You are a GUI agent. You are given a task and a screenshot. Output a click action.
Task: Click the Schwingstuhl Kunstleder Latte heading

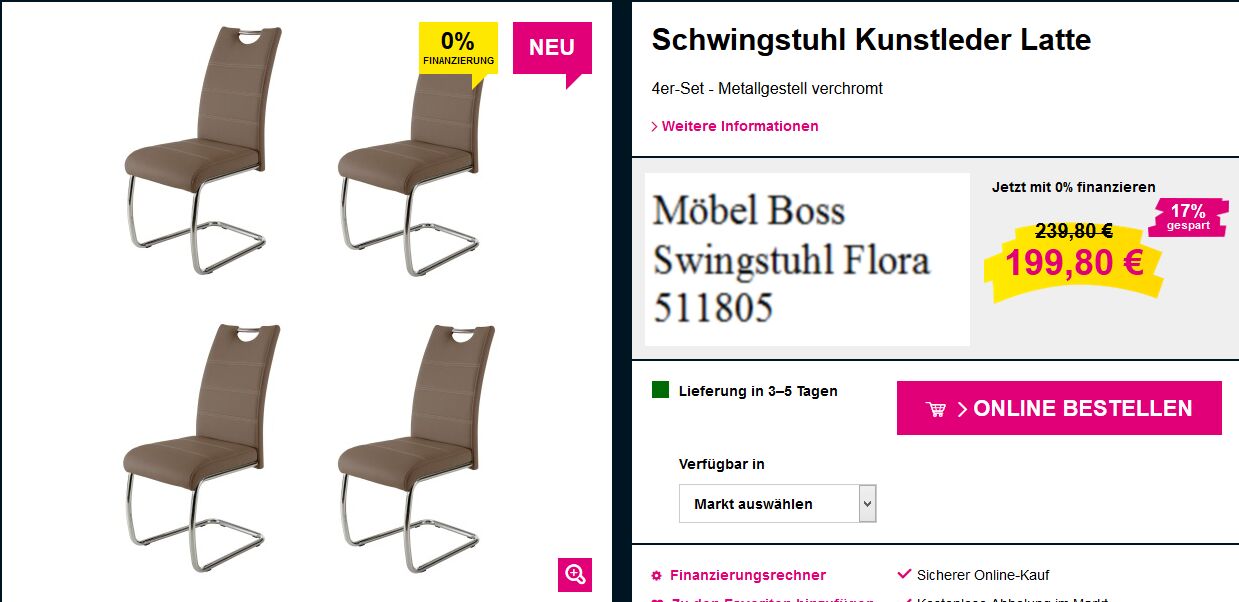[x=871, y=40]
